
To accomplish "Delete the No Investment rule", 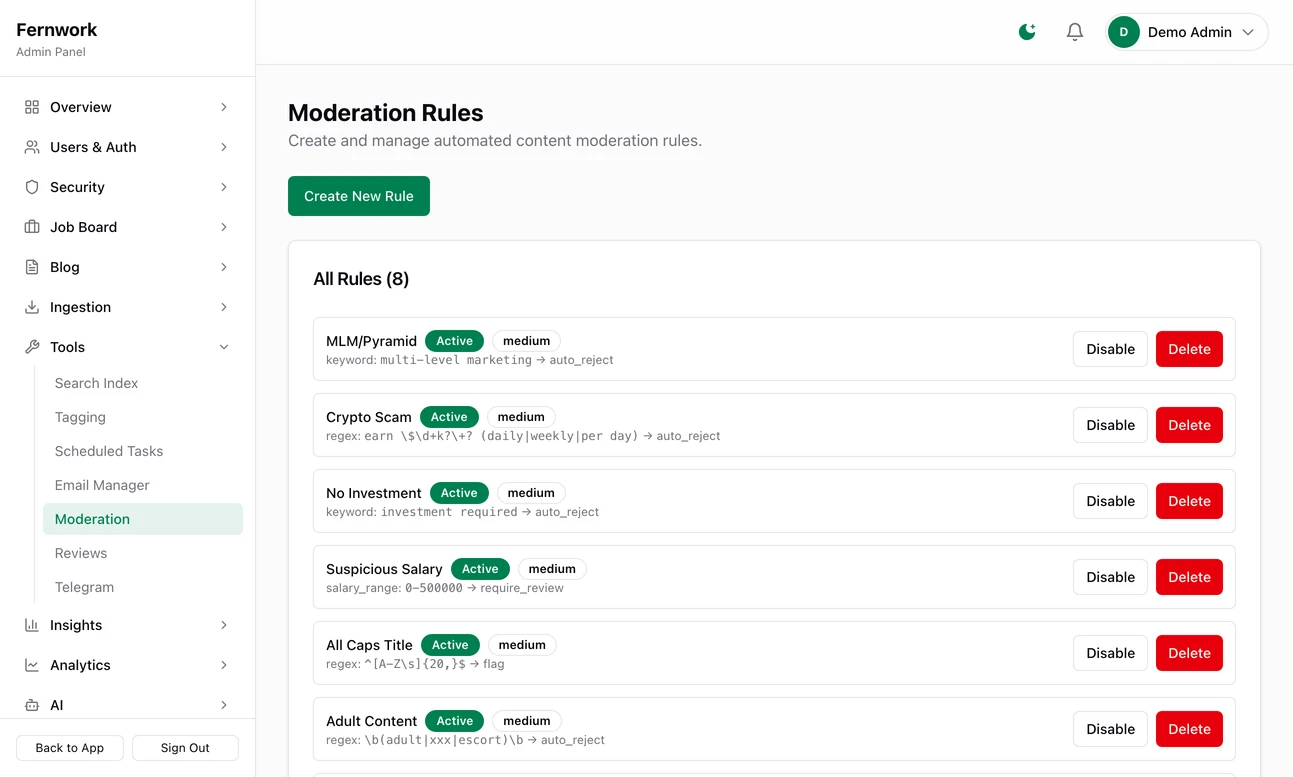I will [1189, 501].
